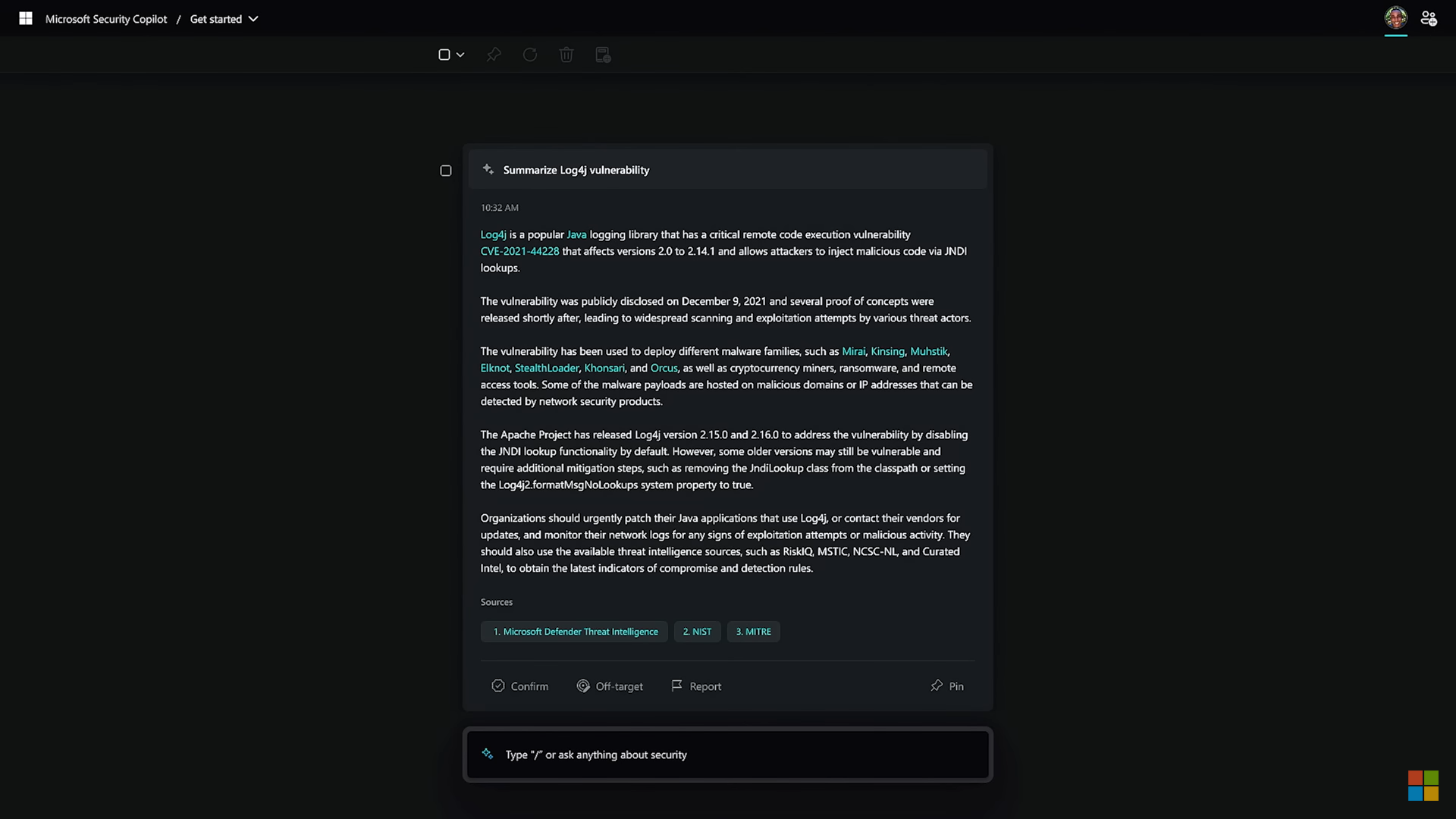Click the trash delete icon in the toolbar
Screen dimensions: 1456x819
tap(566, 55)
